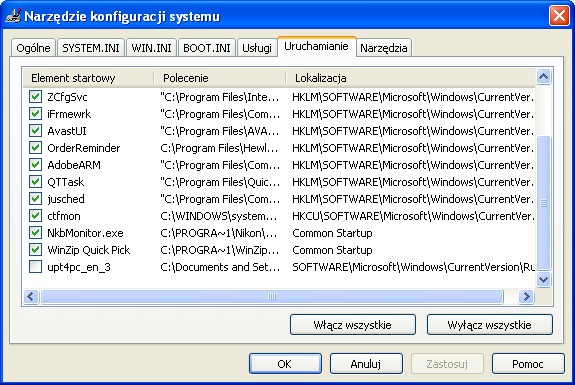The image size is (575, 385).
Task: Uncheck the AdobeARM startup entry
Action: coord(35,165)
